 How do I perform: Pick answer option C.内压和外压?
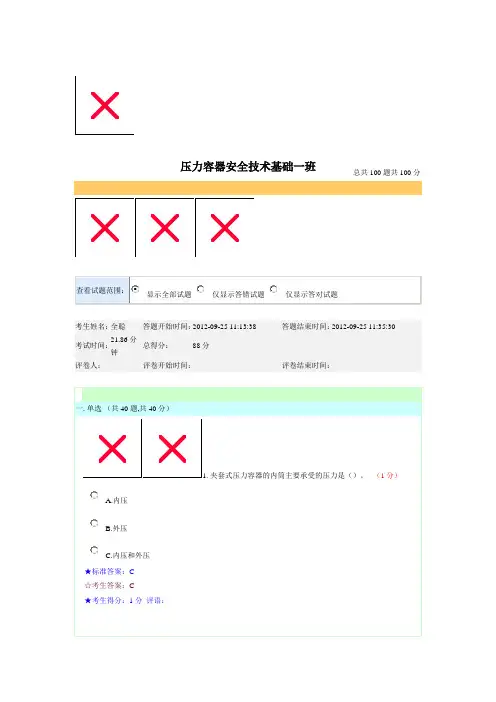94,550
